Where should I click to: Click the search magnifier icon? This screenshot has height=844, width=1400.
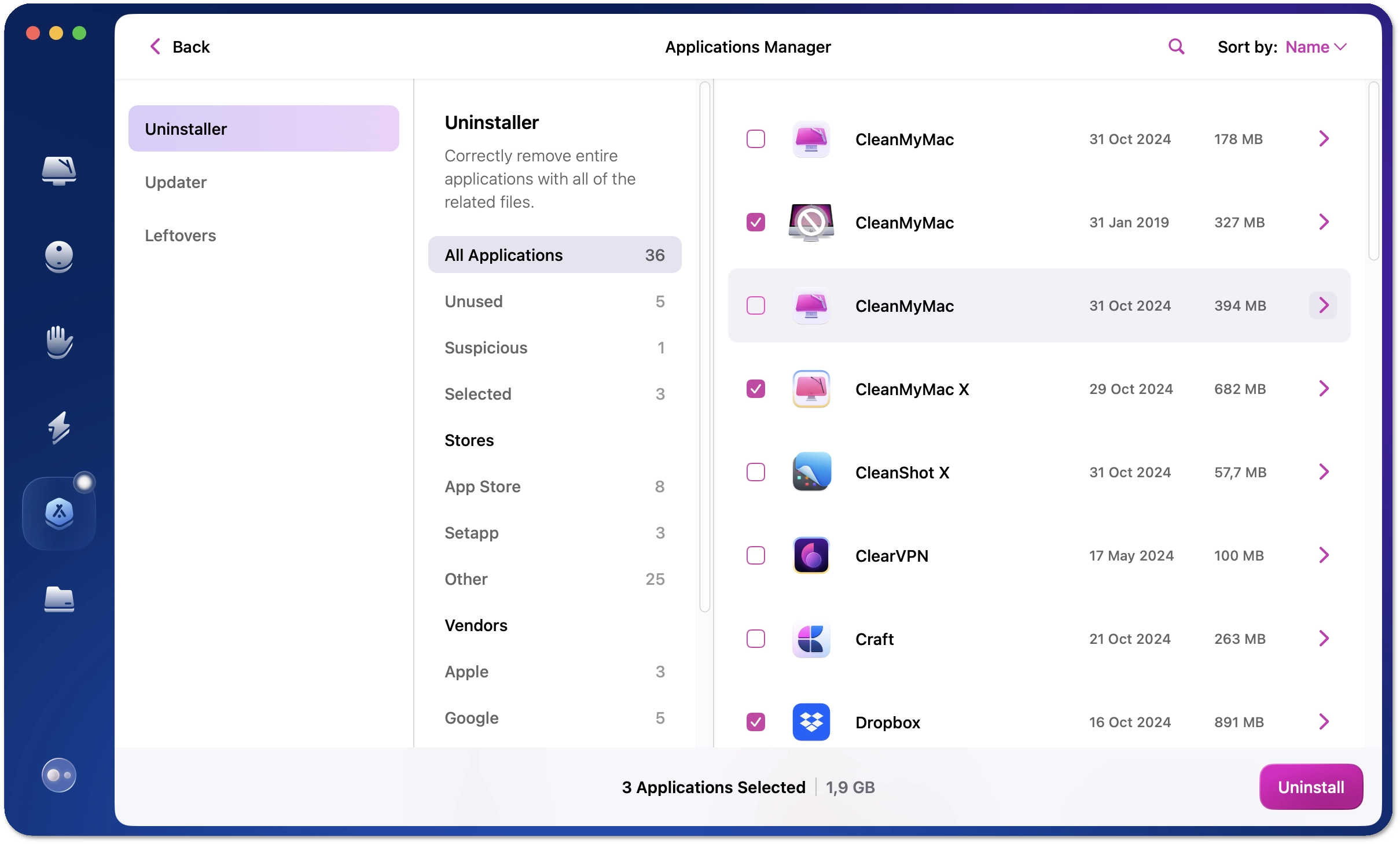(1176, 46)
